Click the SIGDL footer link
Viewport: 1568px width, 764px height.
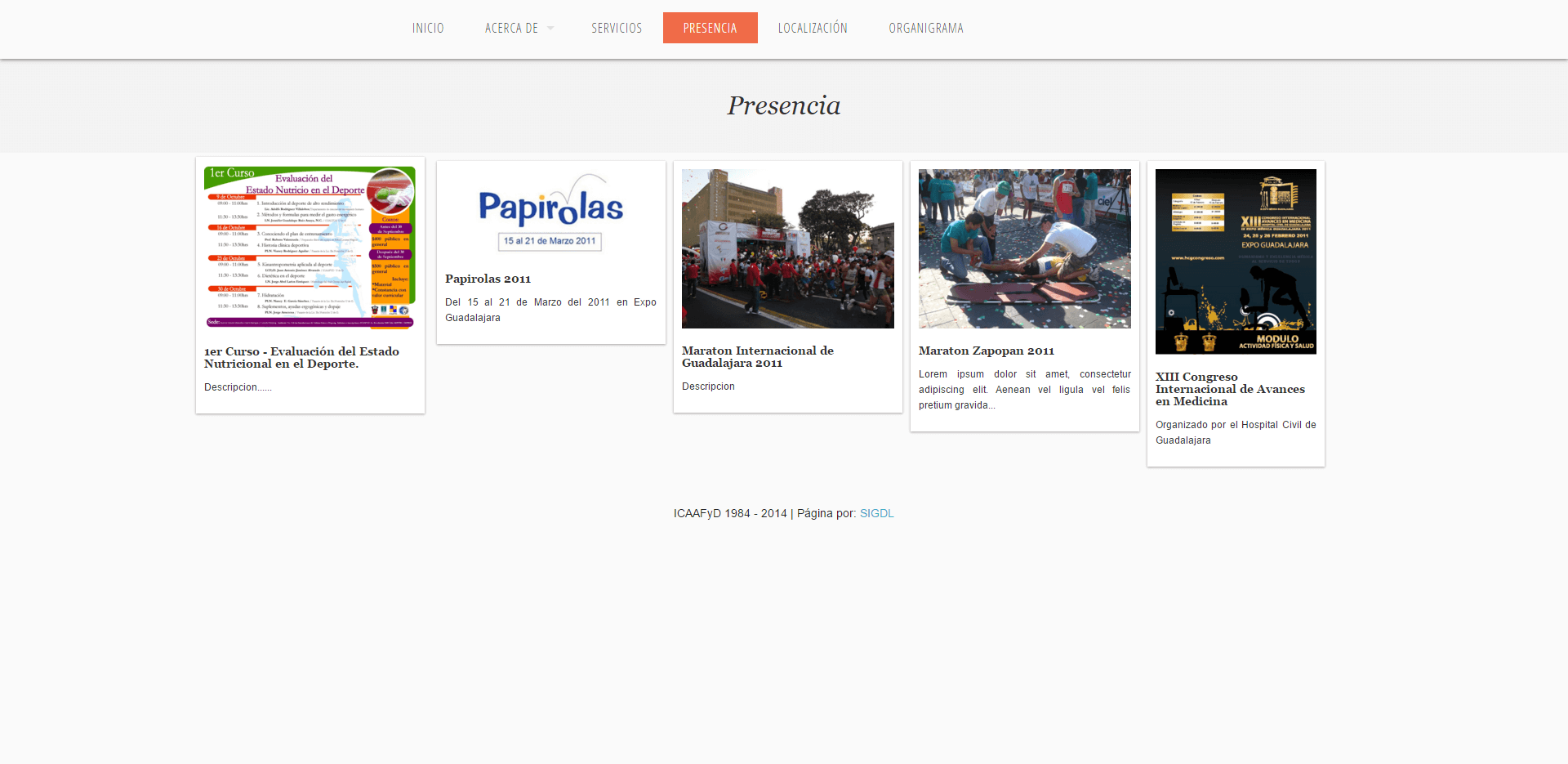click(x=876, y=513)
